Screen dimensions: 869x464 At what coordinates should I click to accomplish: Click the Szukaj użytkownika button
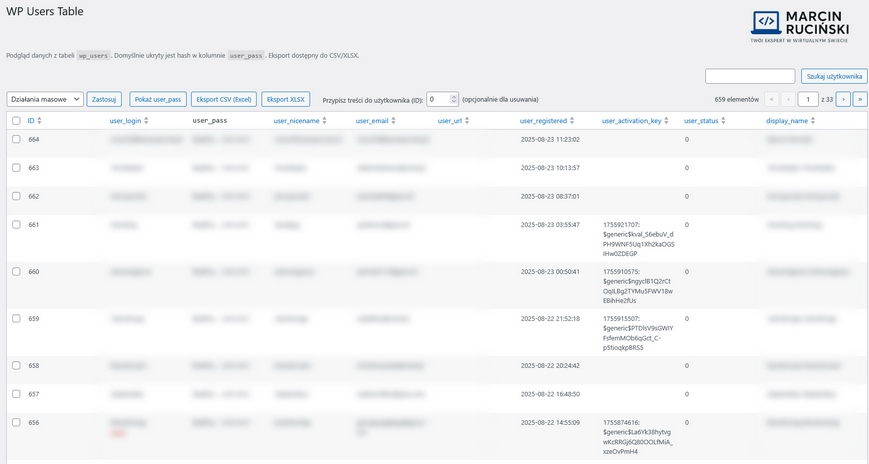pos(834,76)
